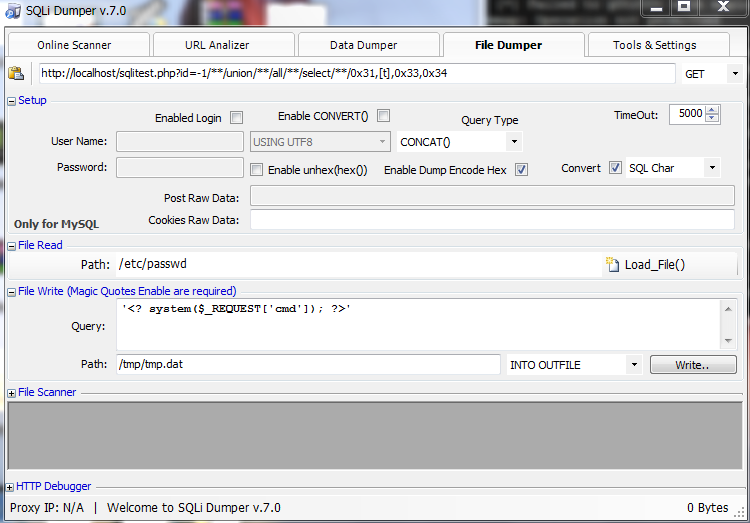The width and height of the screenshot is (750, 523).
Task: Collapse the File Read section
Action: point(12,246)
